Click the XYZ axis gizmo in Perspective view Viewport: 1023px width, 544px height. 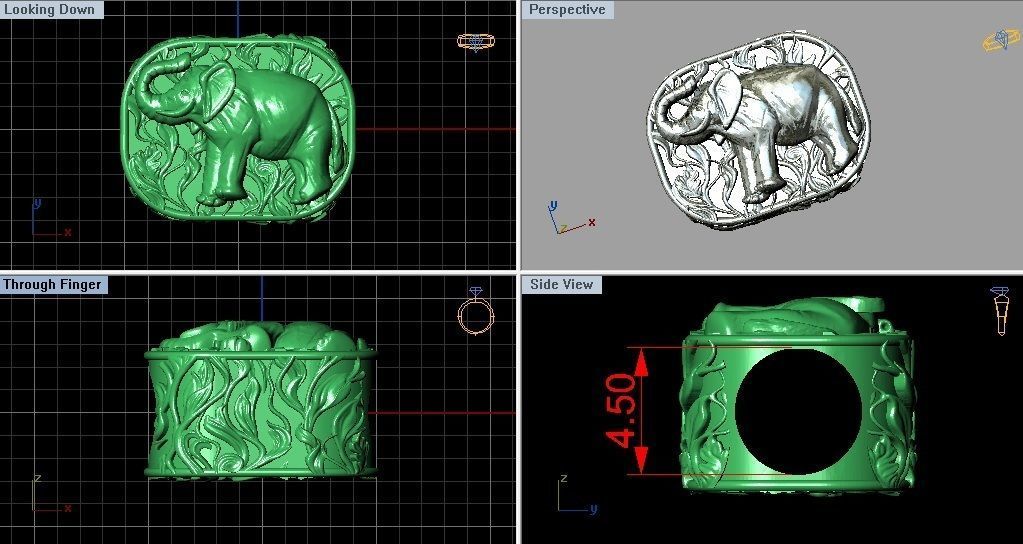[572, 219]
